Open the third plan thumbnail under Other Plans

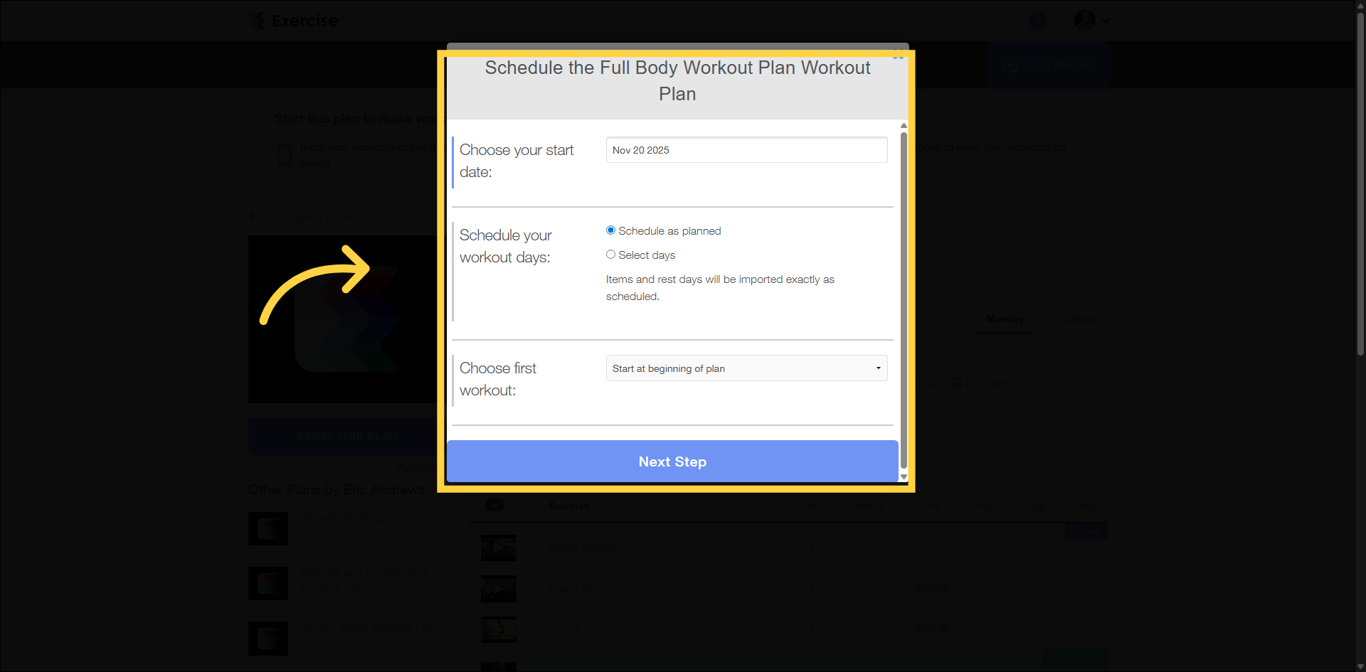point(268,638)
